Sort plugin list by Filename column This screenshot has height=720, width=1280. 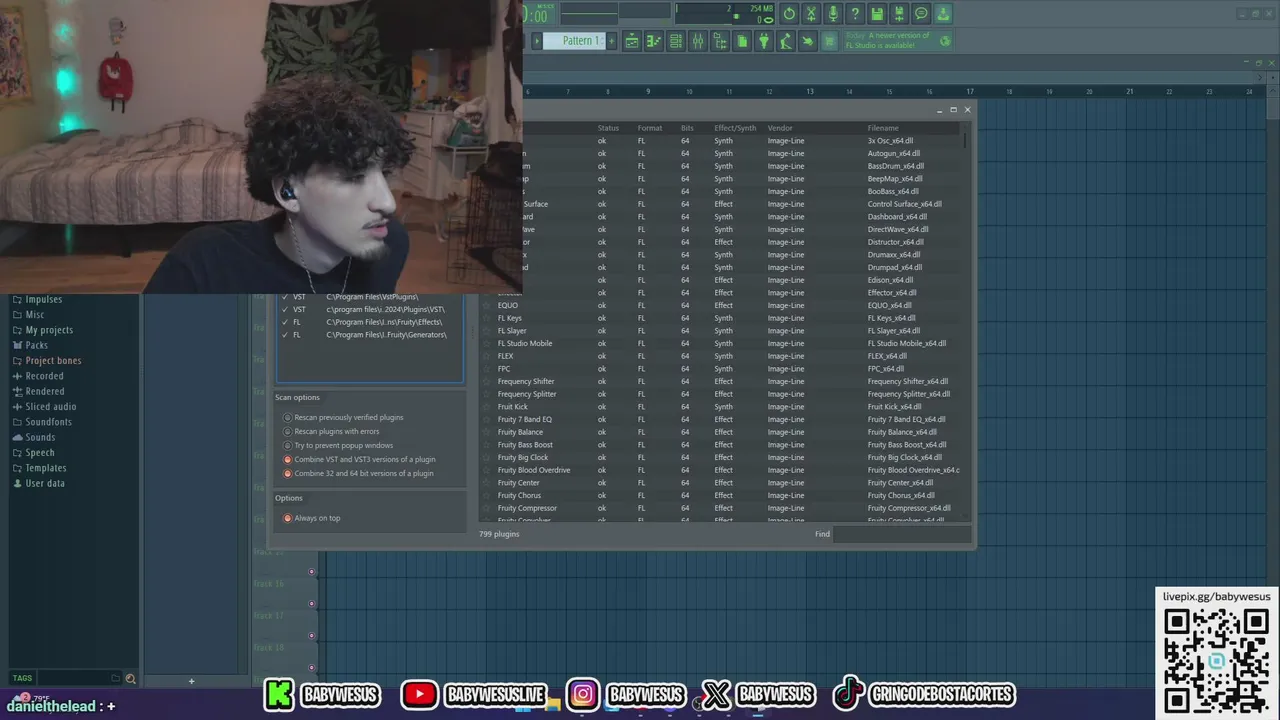tap(883, 128)
